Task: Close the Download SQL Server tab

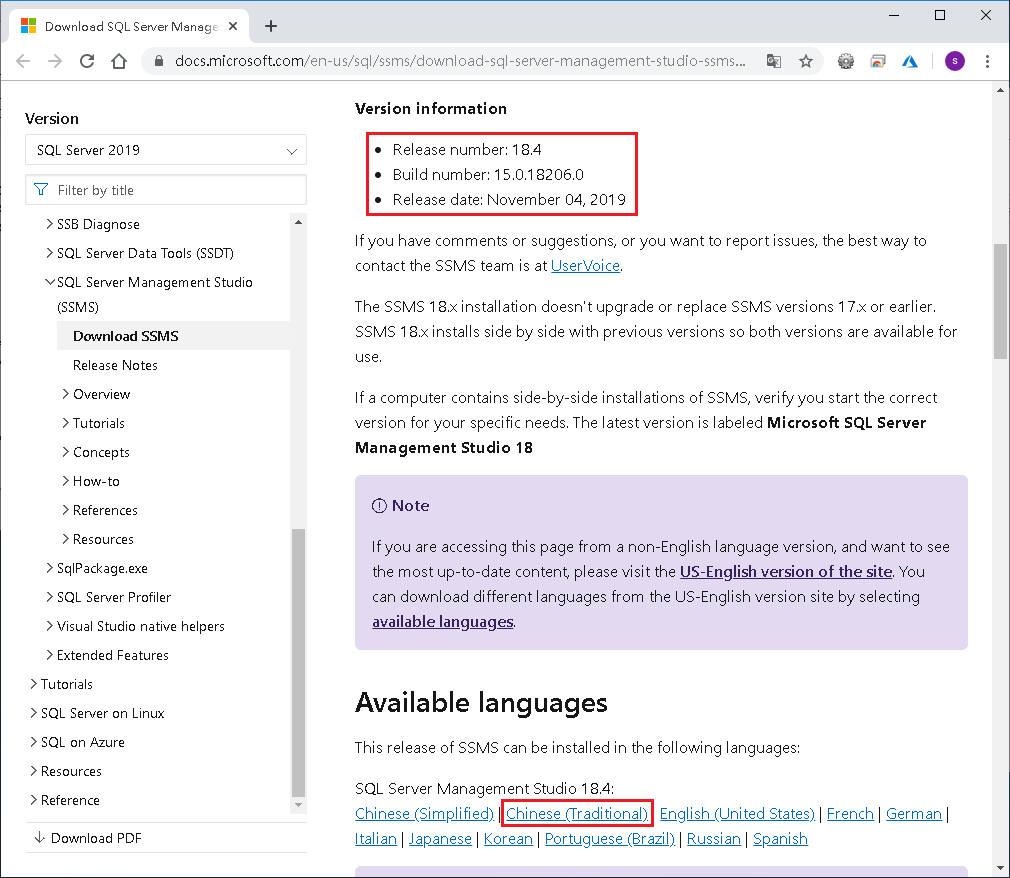Action: click(x=233, y=26)
